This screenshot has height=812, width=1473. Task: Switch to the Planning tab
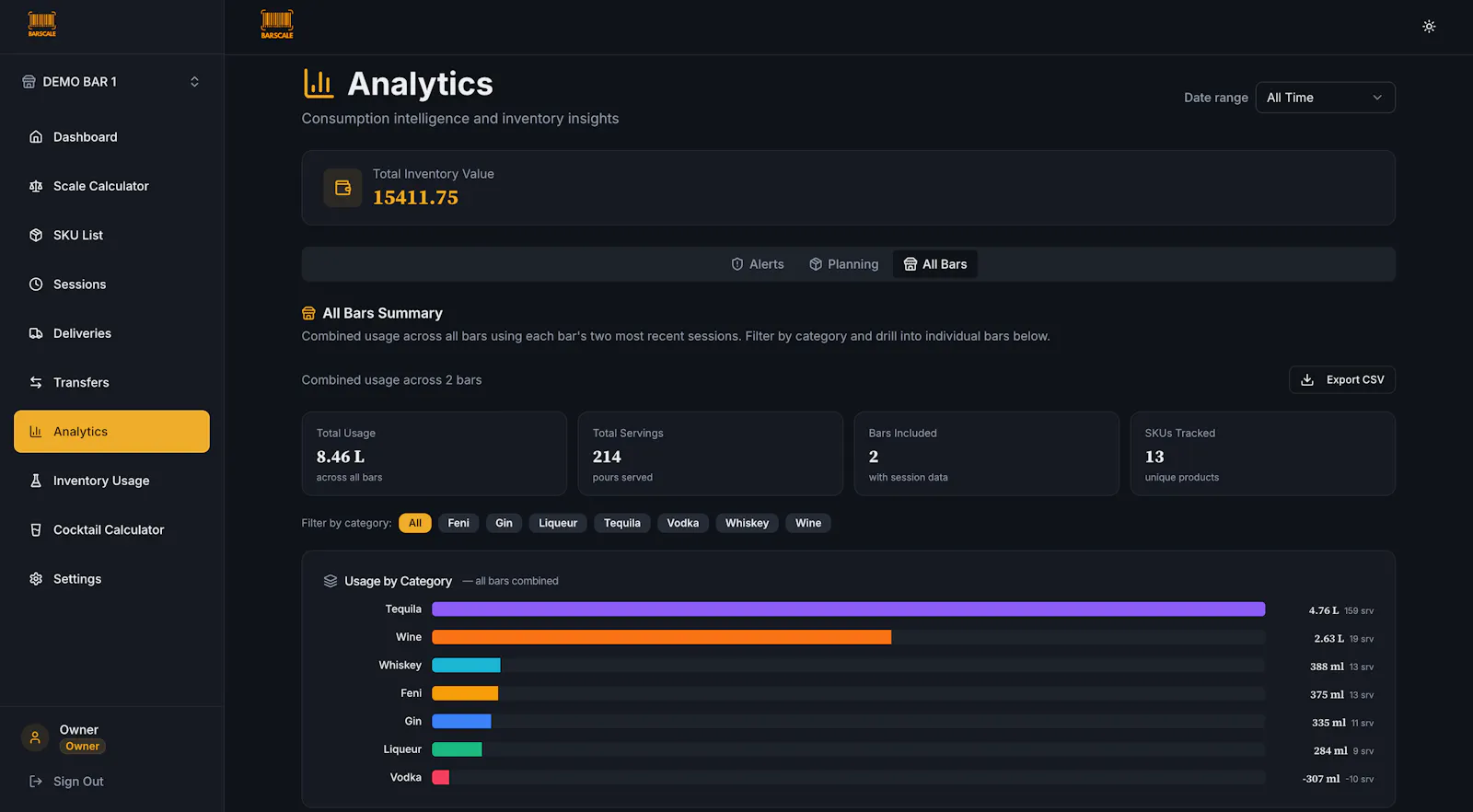pyautogui.click(x=843, y=264)
